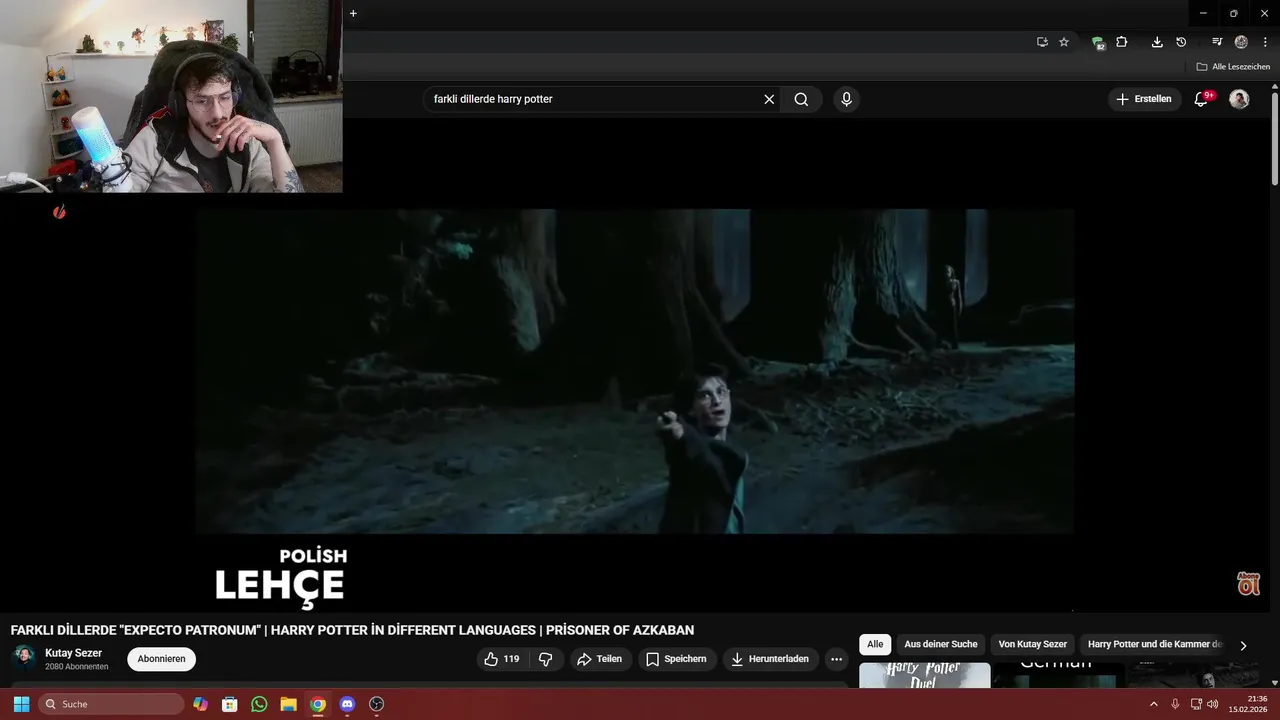Open WhatsApp from the taskbar

tap(259, 704)
